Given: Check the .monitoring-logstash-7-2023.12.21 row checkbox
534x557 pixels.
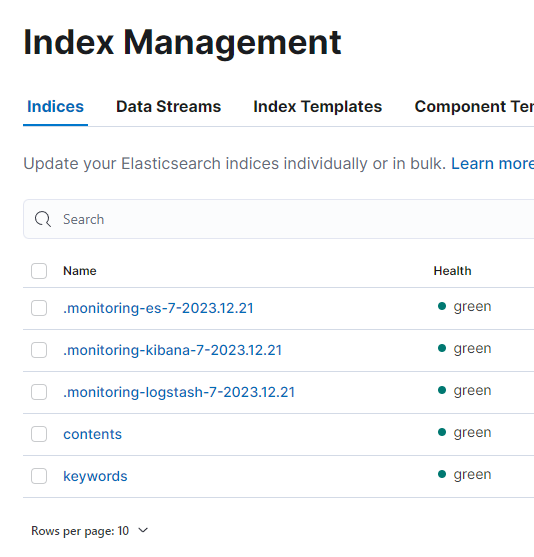Looking at the screenshot, I should (x=39, y=392).
